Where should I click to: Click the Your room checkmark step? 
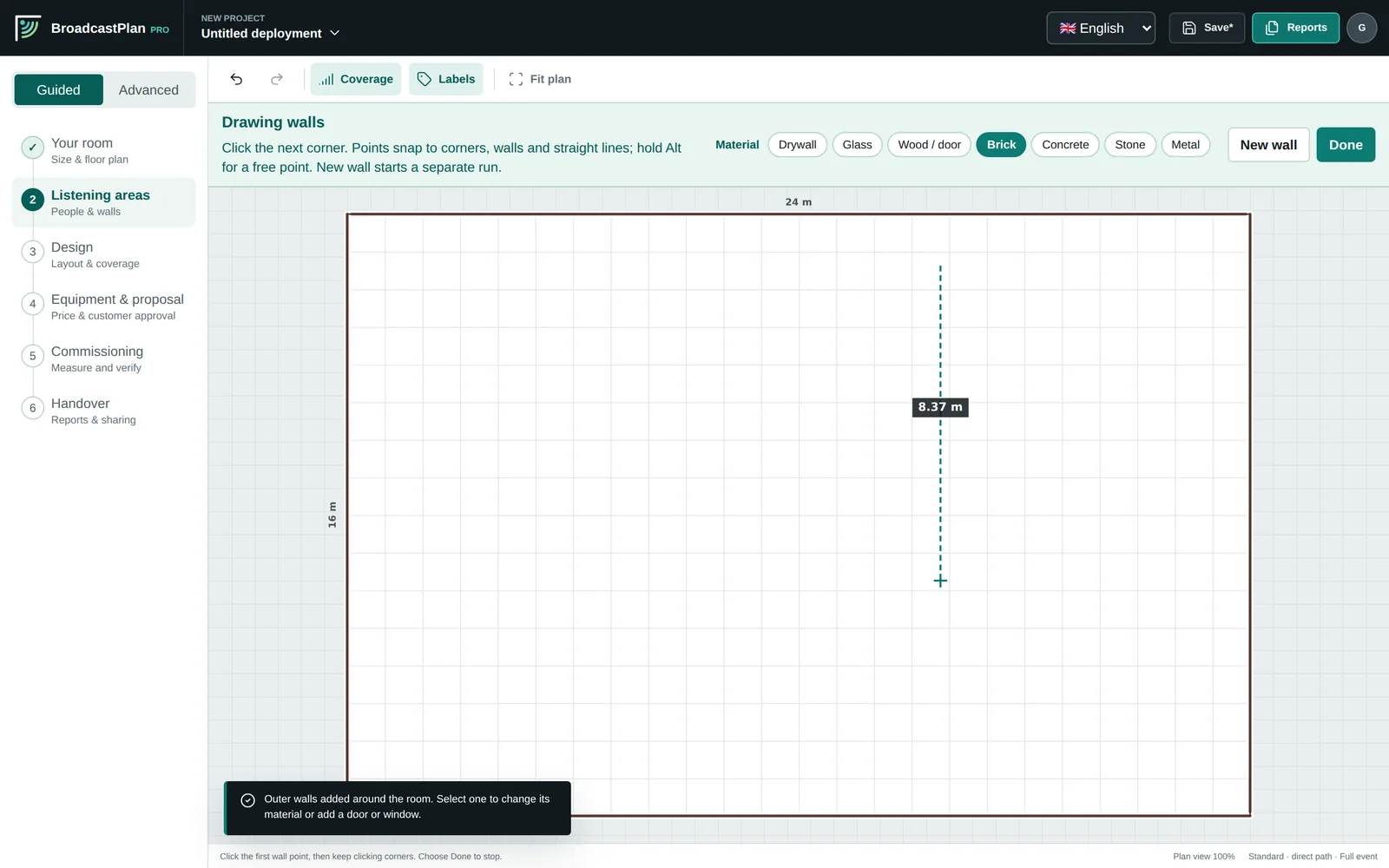(x=33, y=148)
